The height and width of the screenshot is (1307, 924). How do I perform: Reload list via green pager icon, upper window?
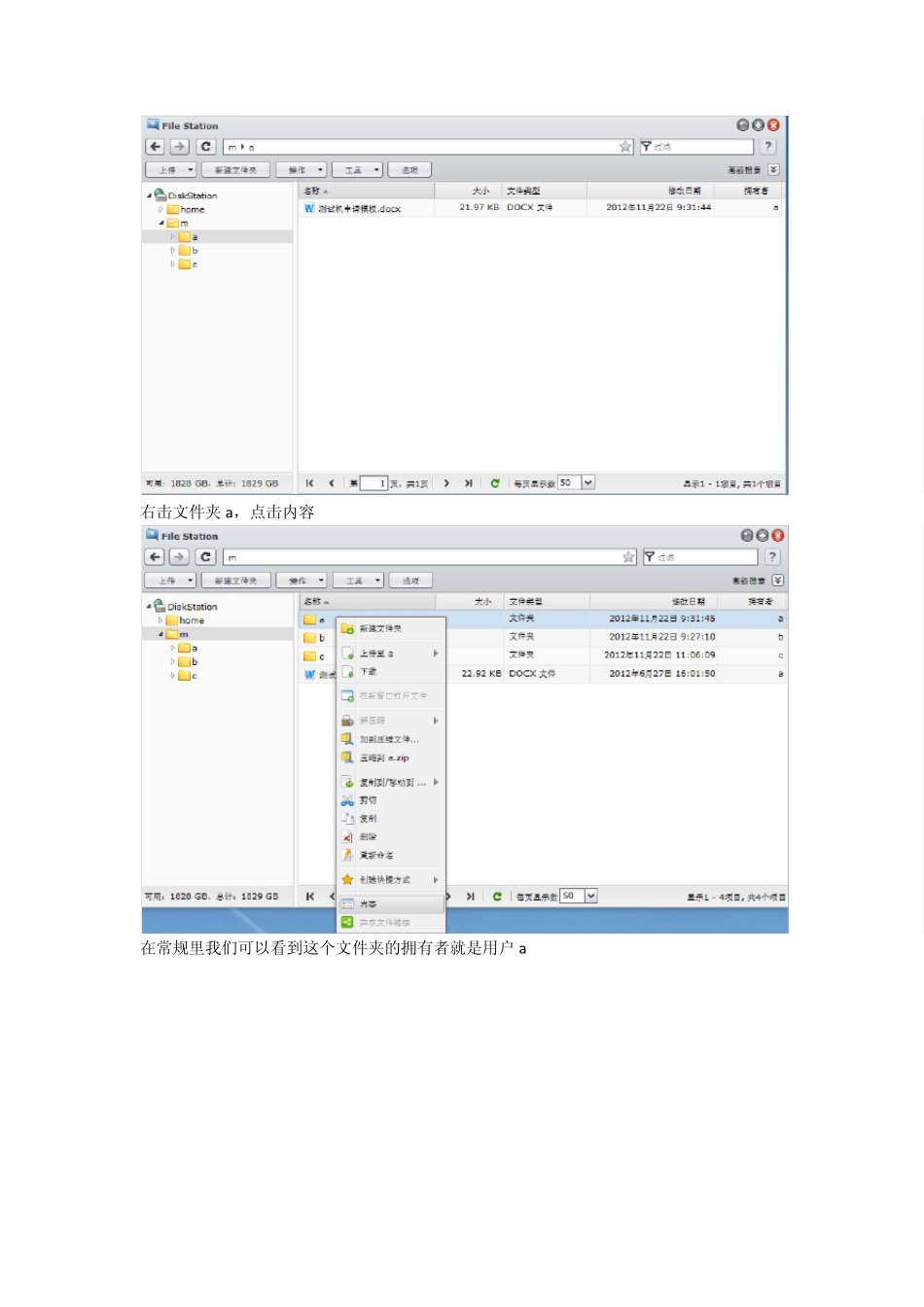pyautogui.click(x=495, y=483)
